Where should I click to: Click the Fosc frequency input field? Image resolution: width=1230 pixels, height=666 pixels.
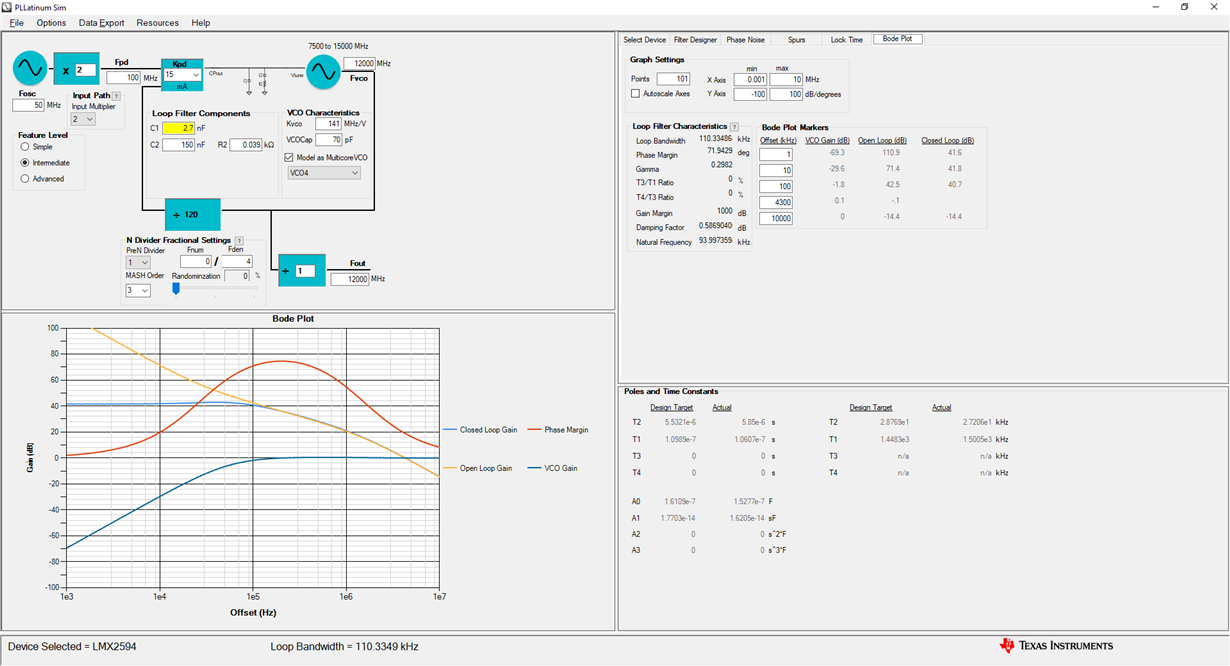pyautogui.click(x=29, y=105)
